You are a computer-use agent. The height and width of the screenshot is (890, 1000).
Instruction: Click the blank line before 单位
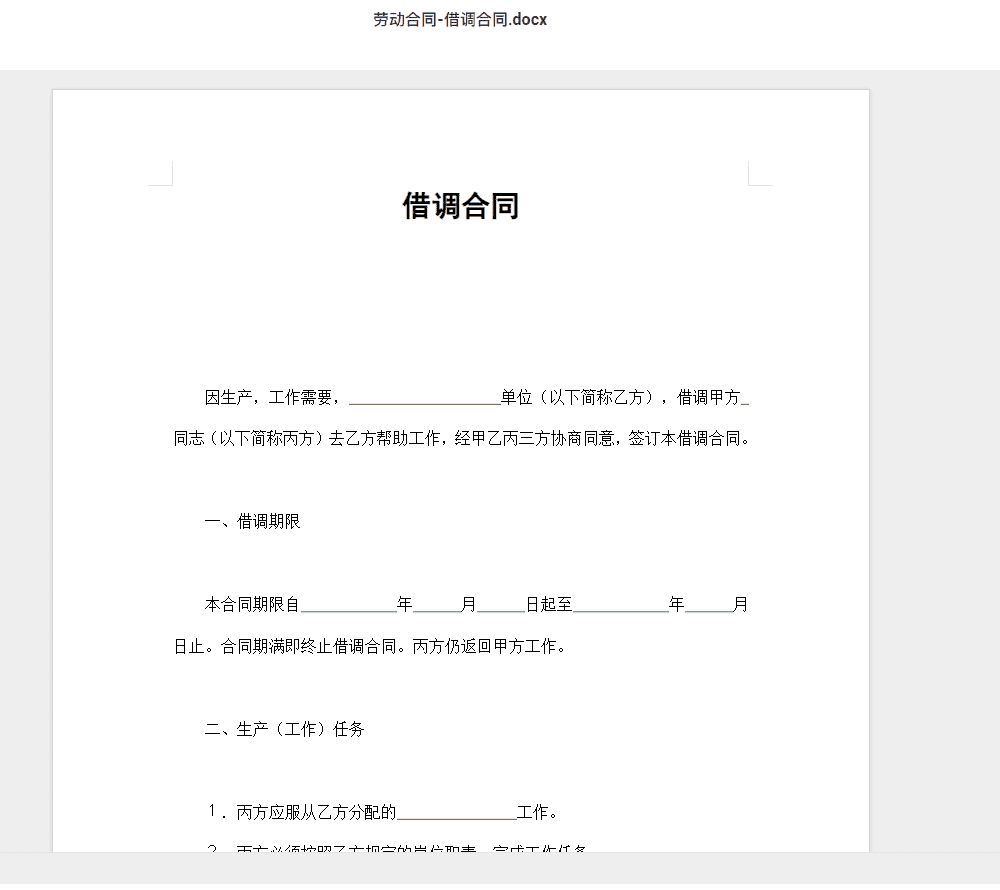tap(425, 399)
